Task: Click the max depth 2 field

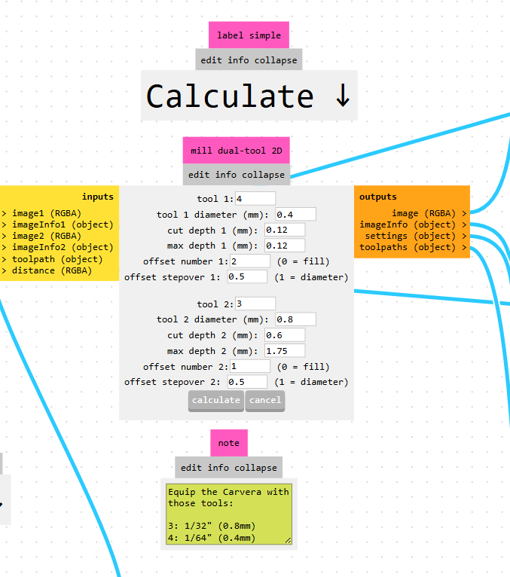Action: point(285,351)
